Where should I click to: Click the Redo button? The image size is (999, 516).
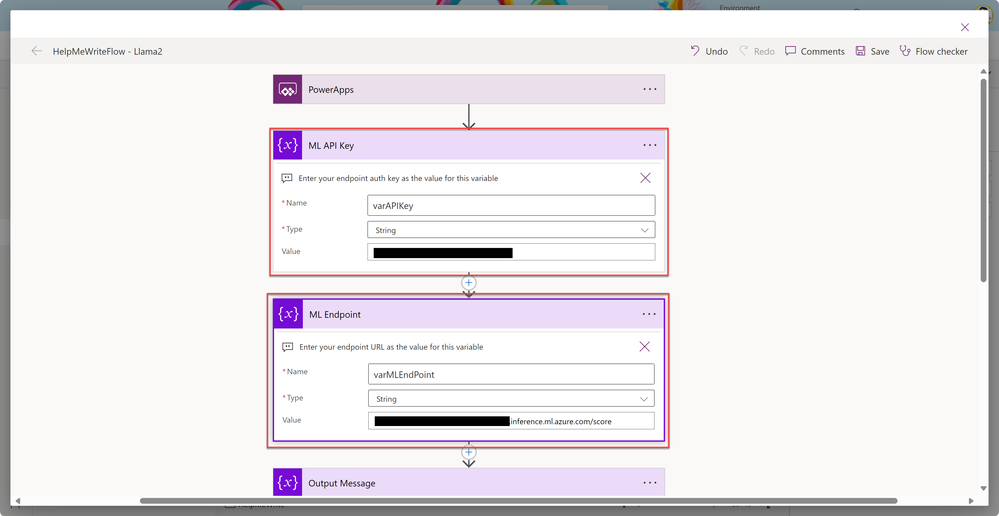pyautogui.click(x=757, y=51)
